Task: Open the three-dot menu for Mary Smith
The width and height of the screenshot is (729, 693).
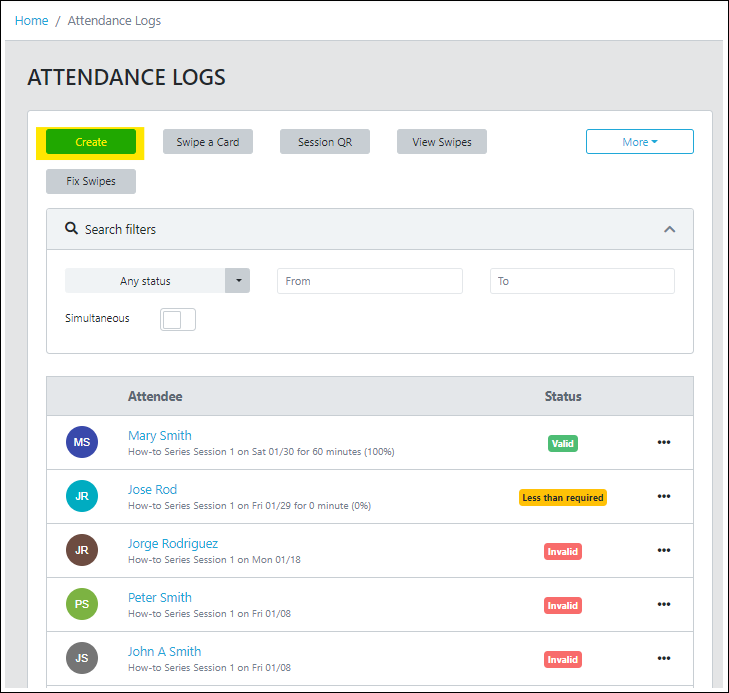Action: pyautogui.click(x=664, y=442)
